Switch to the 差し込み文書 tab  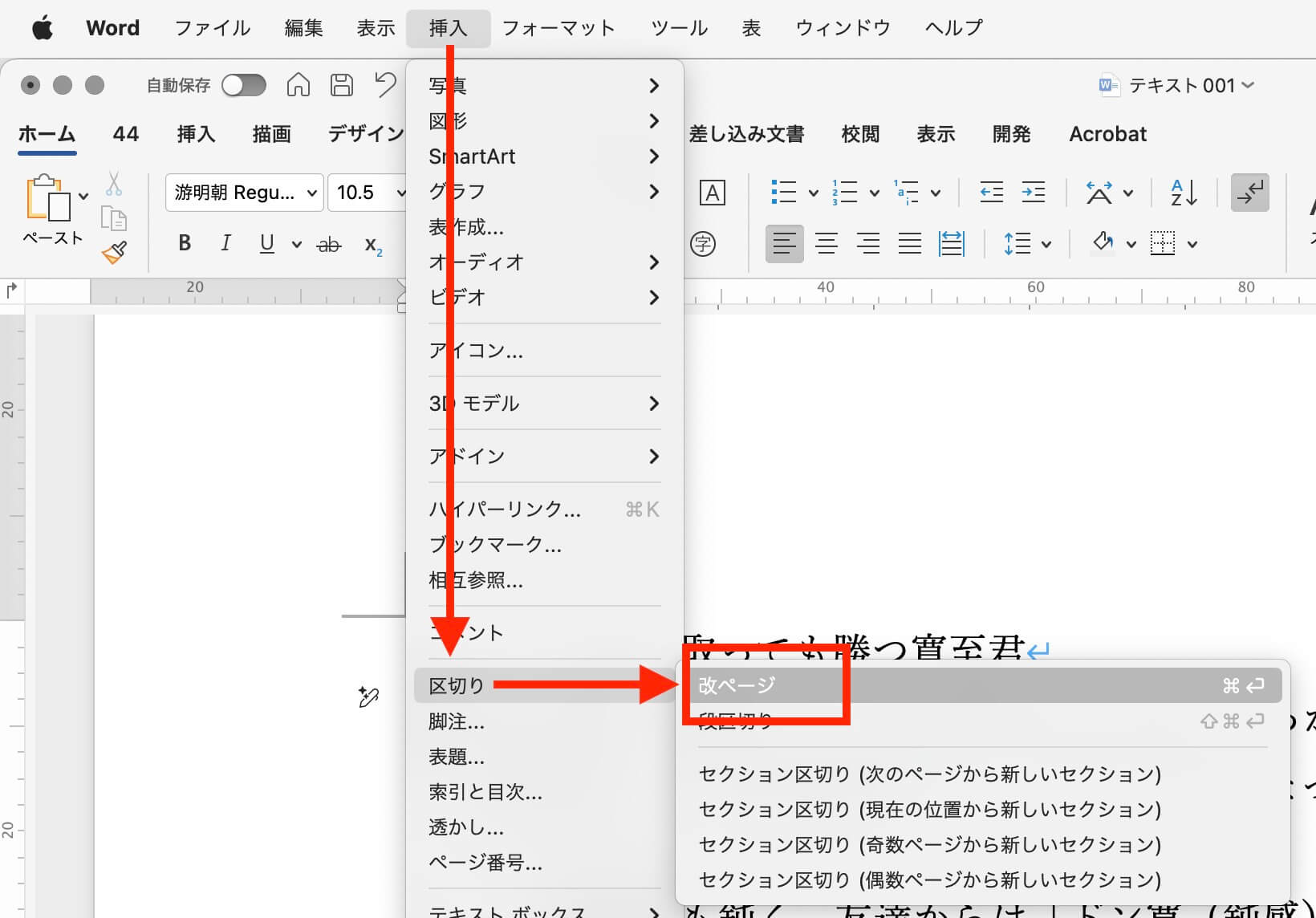(747, 134)
